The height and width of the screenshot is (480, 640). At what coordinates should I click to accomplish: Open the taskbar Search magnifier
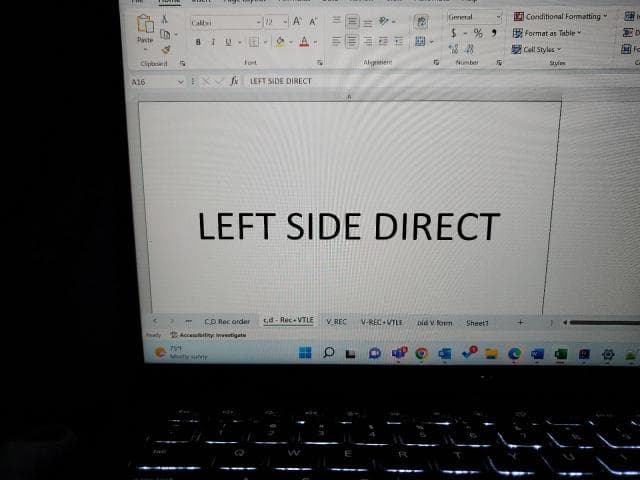pyautogui.click(x=328, y=352)
